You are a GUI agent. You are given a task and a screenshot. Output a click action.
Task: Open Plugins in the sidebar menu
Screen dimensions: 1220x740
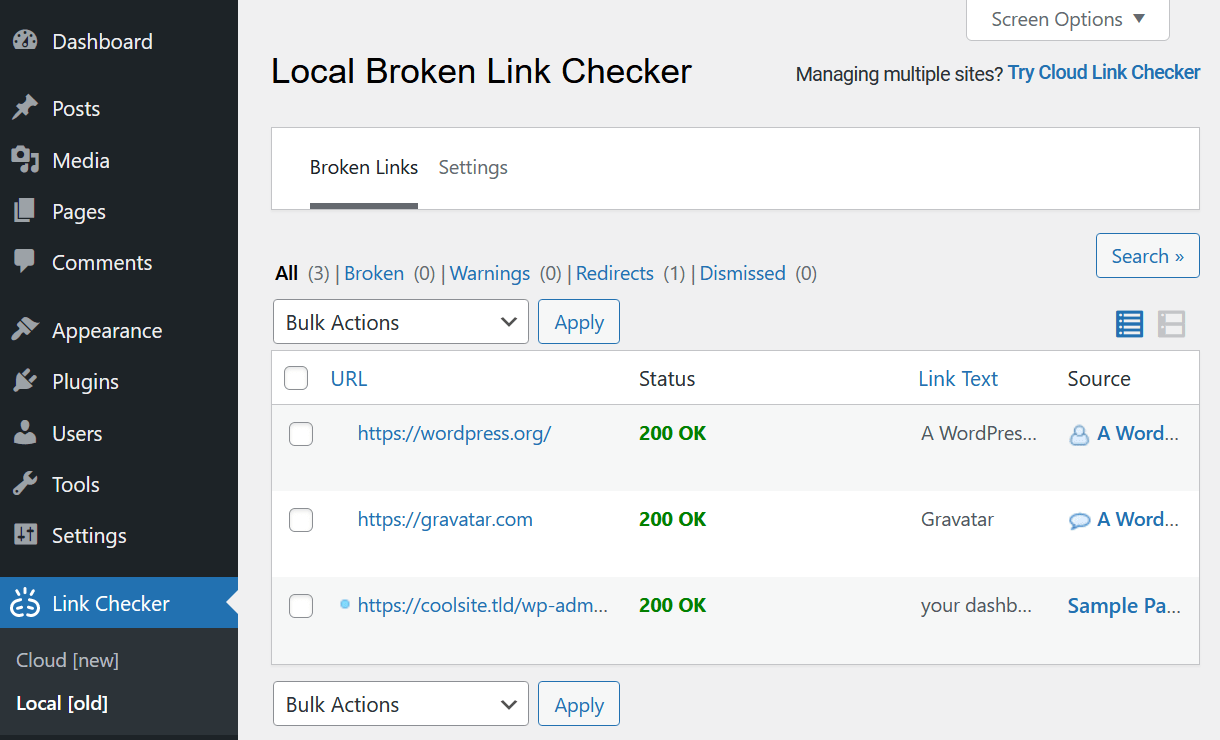pyautogui.click(x=119, y=381)
